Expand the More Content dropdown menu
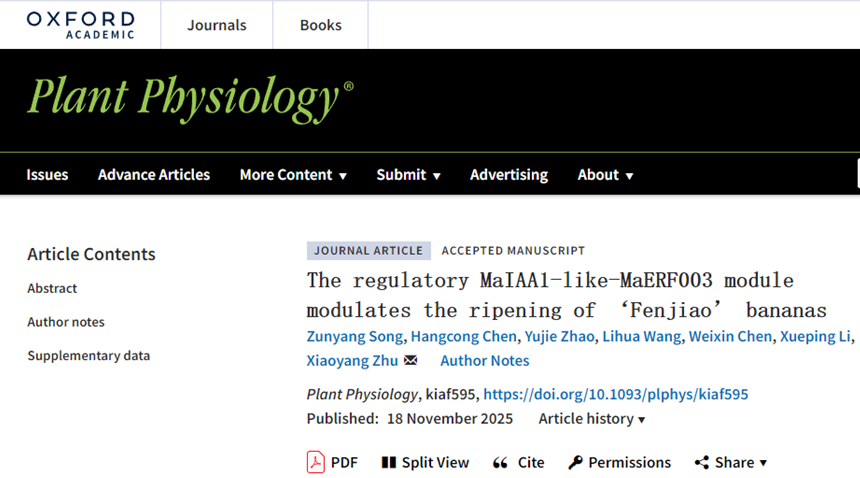This screenshot has width=860, height=478. click(293, 175)
